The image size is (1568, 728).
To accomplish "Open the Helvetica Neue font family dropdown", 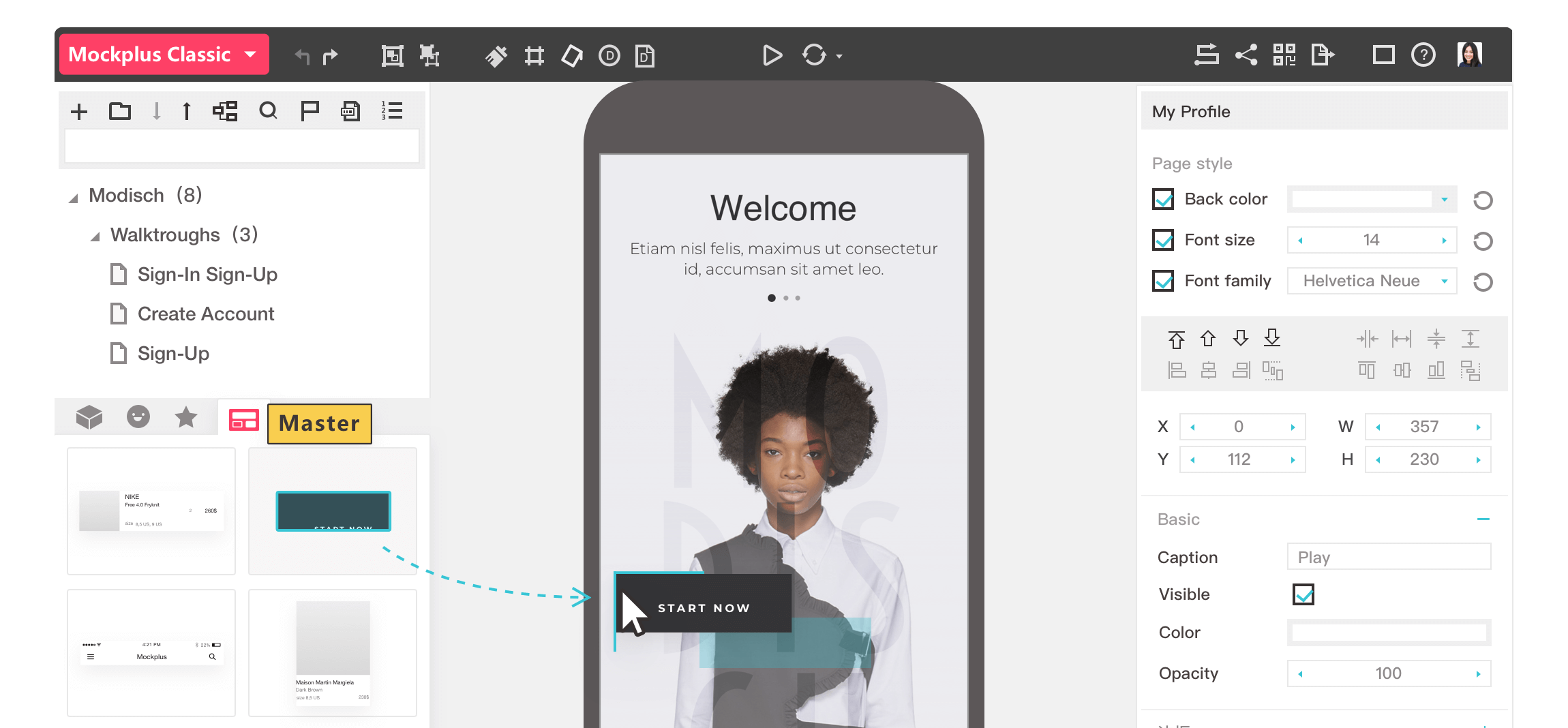I will [1372, 281].
